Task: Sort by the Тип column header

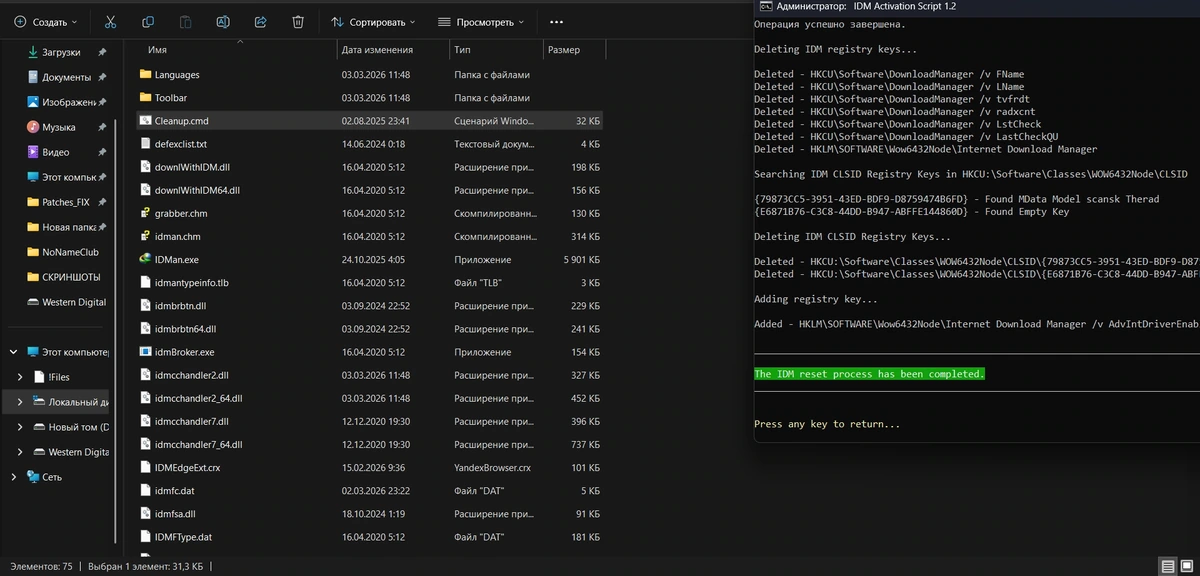Action: coord(495,49)
